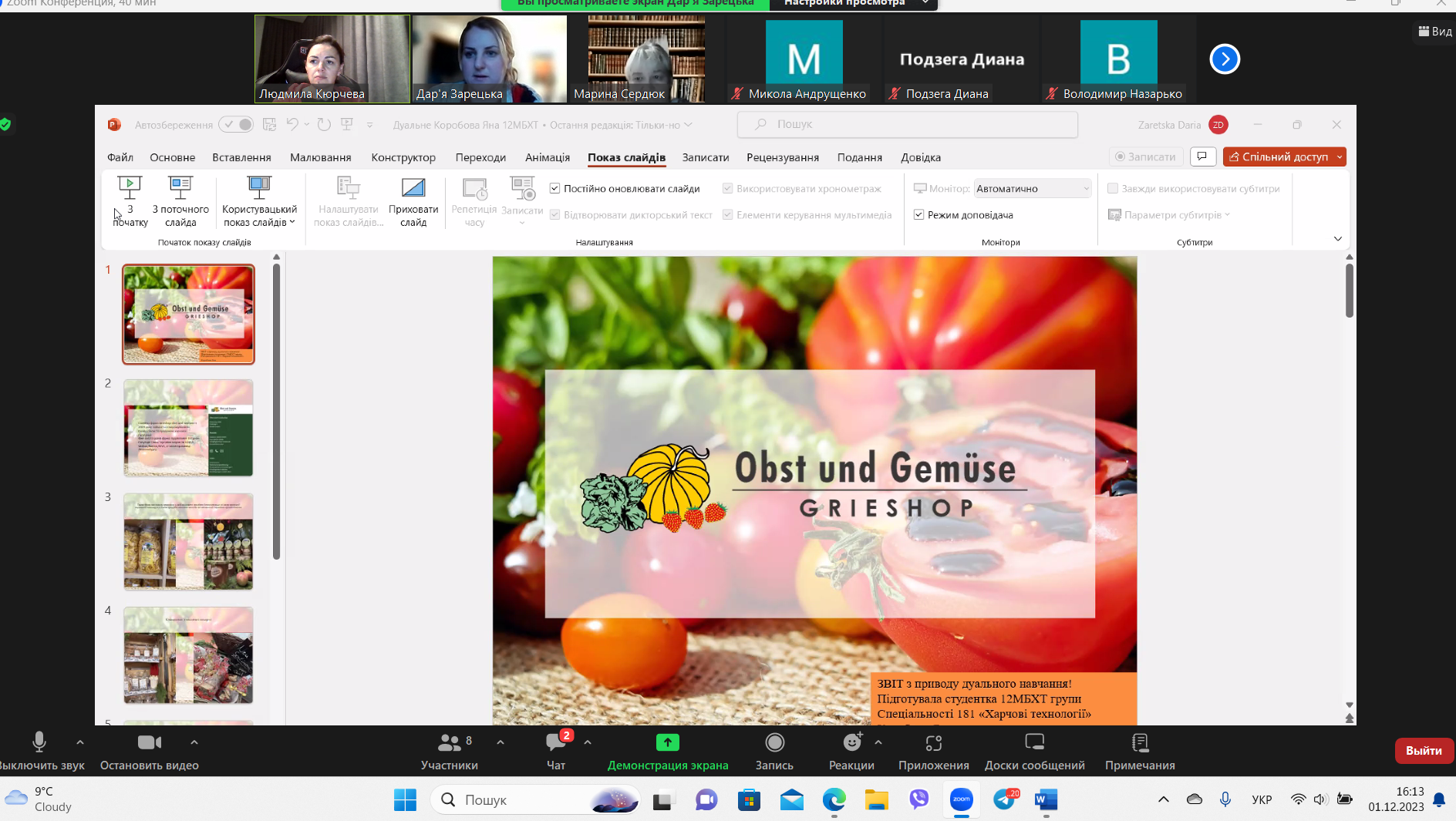Redo the last action

(324, 124)
